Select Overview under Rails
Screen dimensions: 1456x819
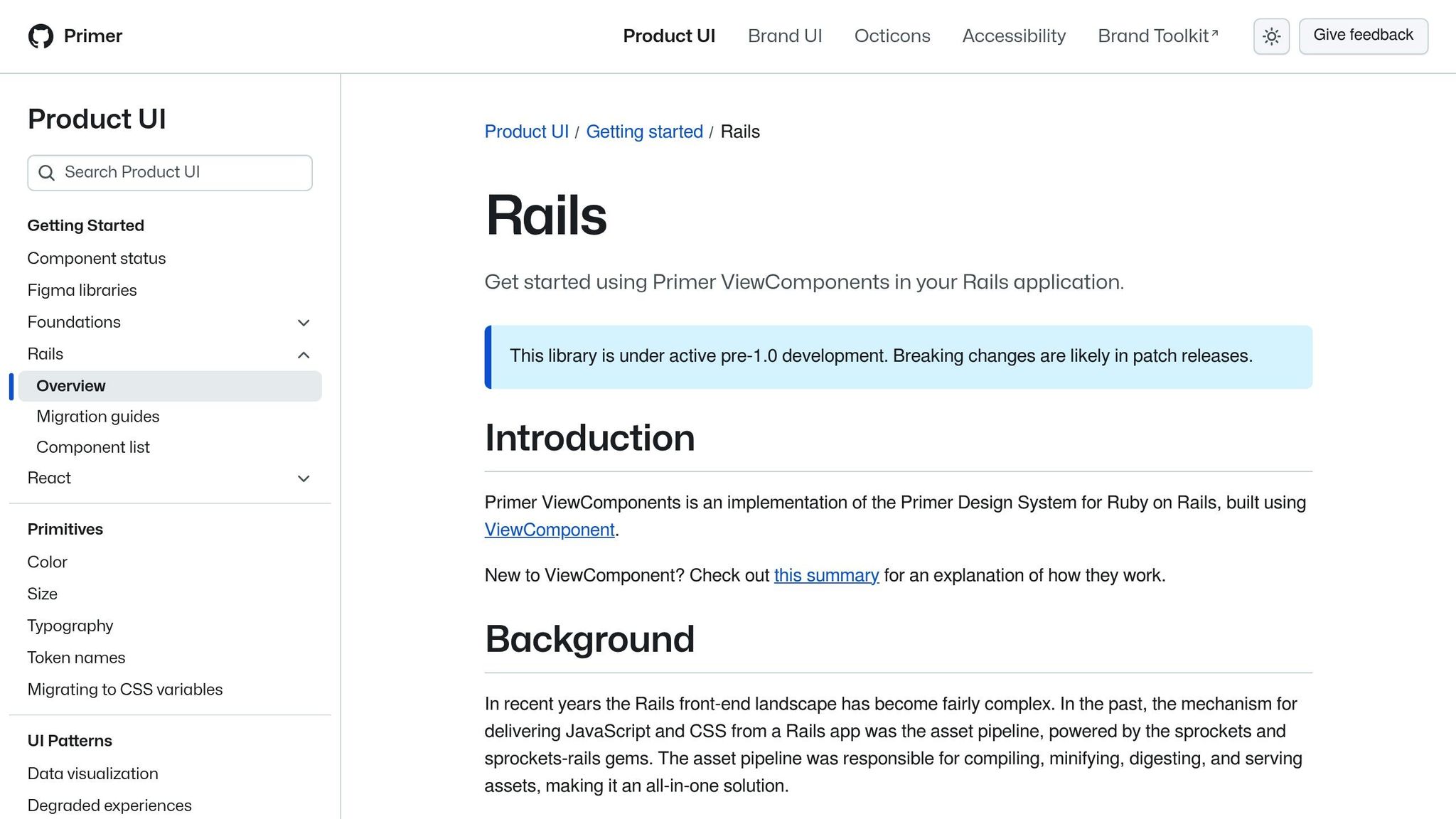pos(70,386)
